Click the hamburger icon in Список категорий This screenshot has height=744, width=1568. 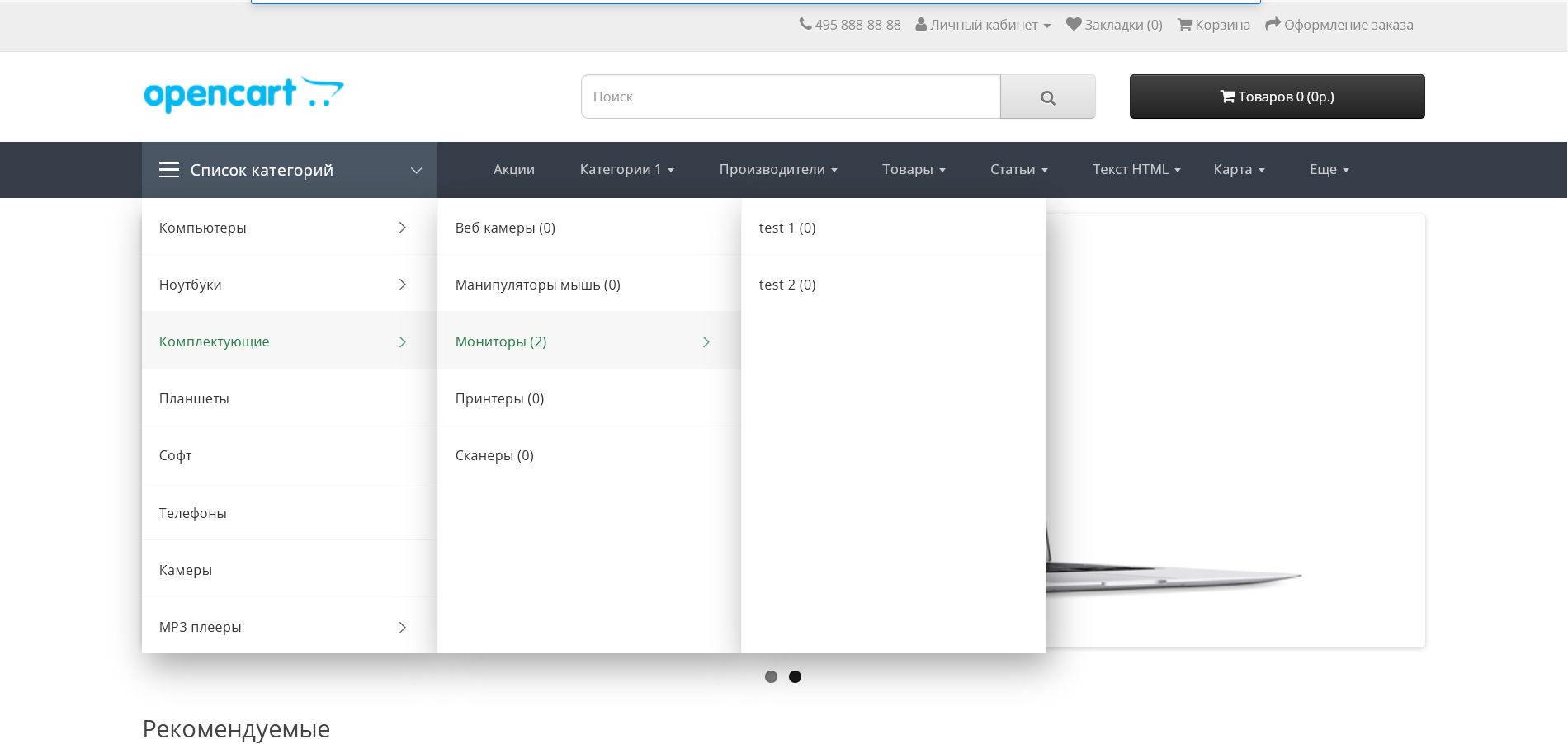(169, 170)
